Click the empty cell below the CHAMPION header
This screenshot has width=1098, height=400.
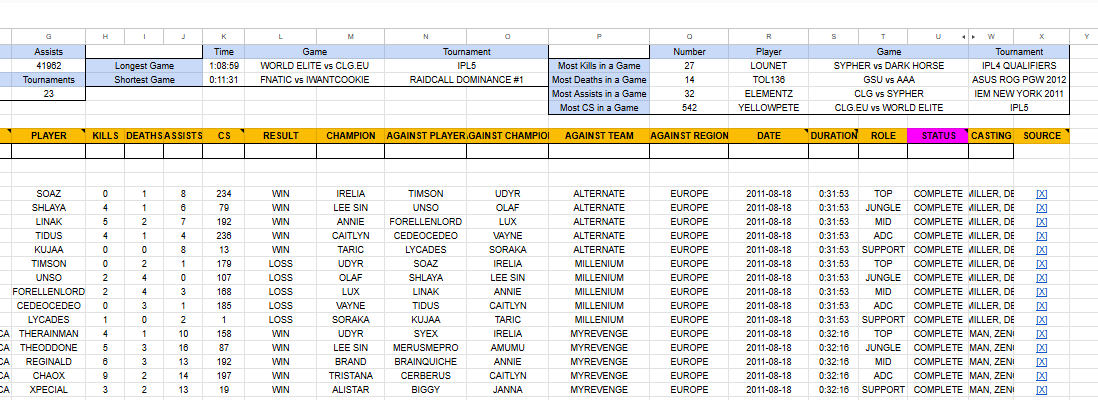click(350, 151)
